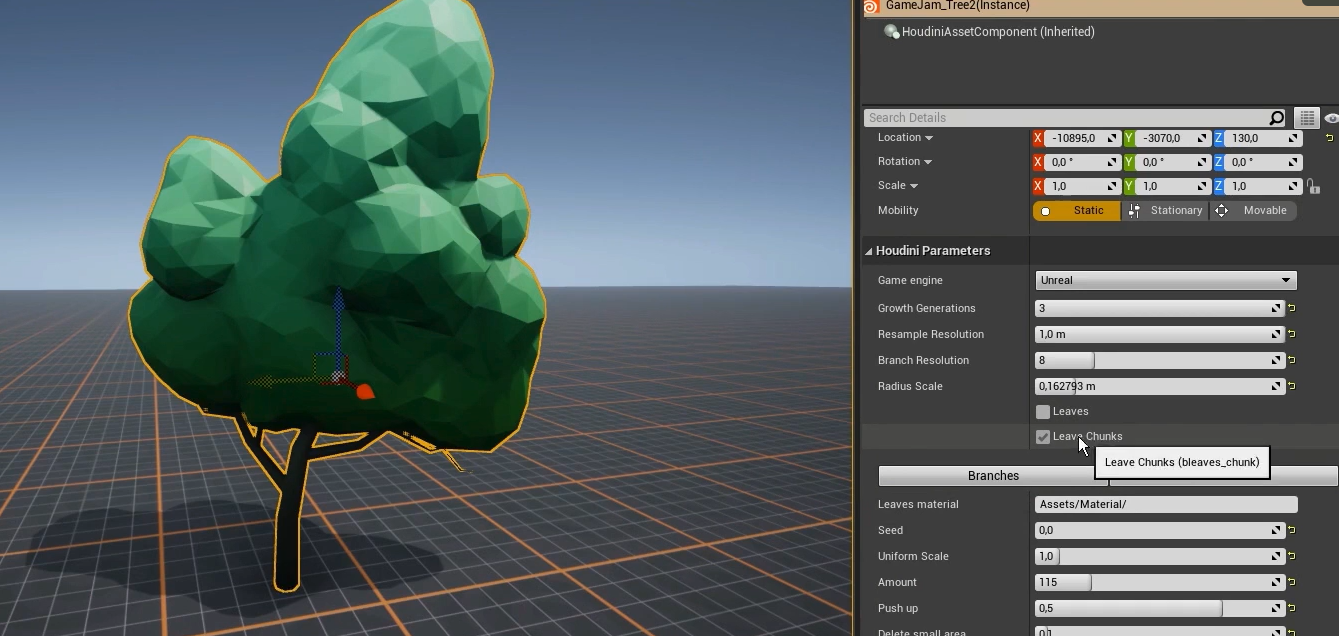Edit the Leaves material path field
Image resolution: width=1339 pixels, height=636 pixels.
point(1166,504)
